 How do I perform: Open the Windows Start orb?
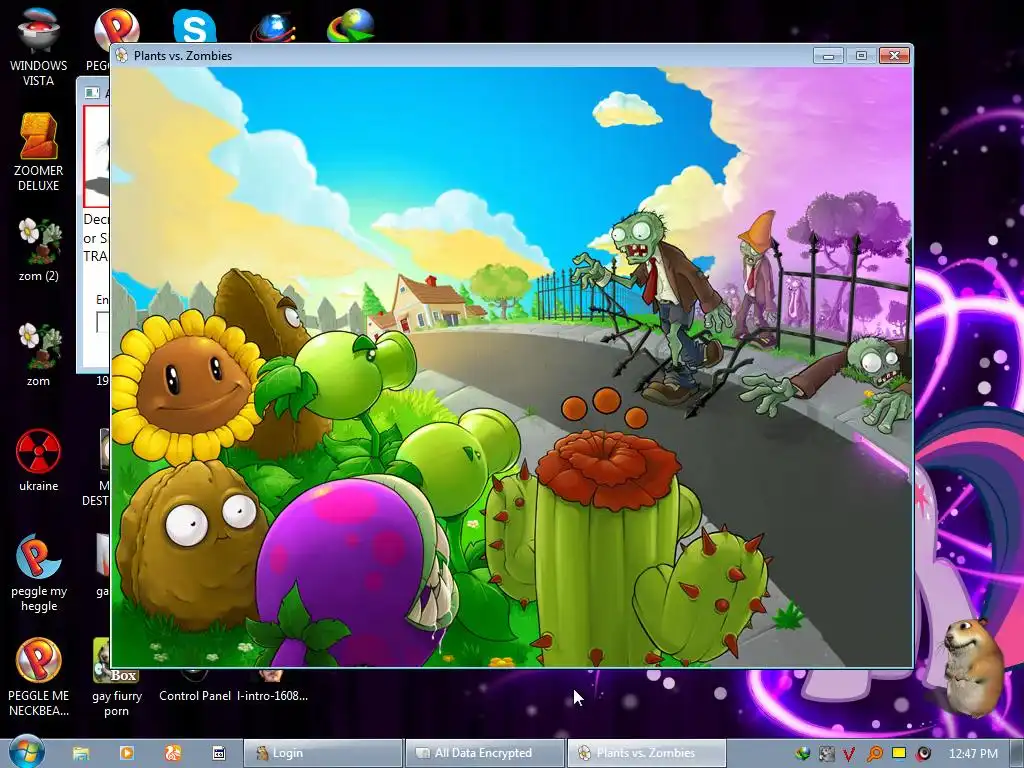[x=26, y=752]
